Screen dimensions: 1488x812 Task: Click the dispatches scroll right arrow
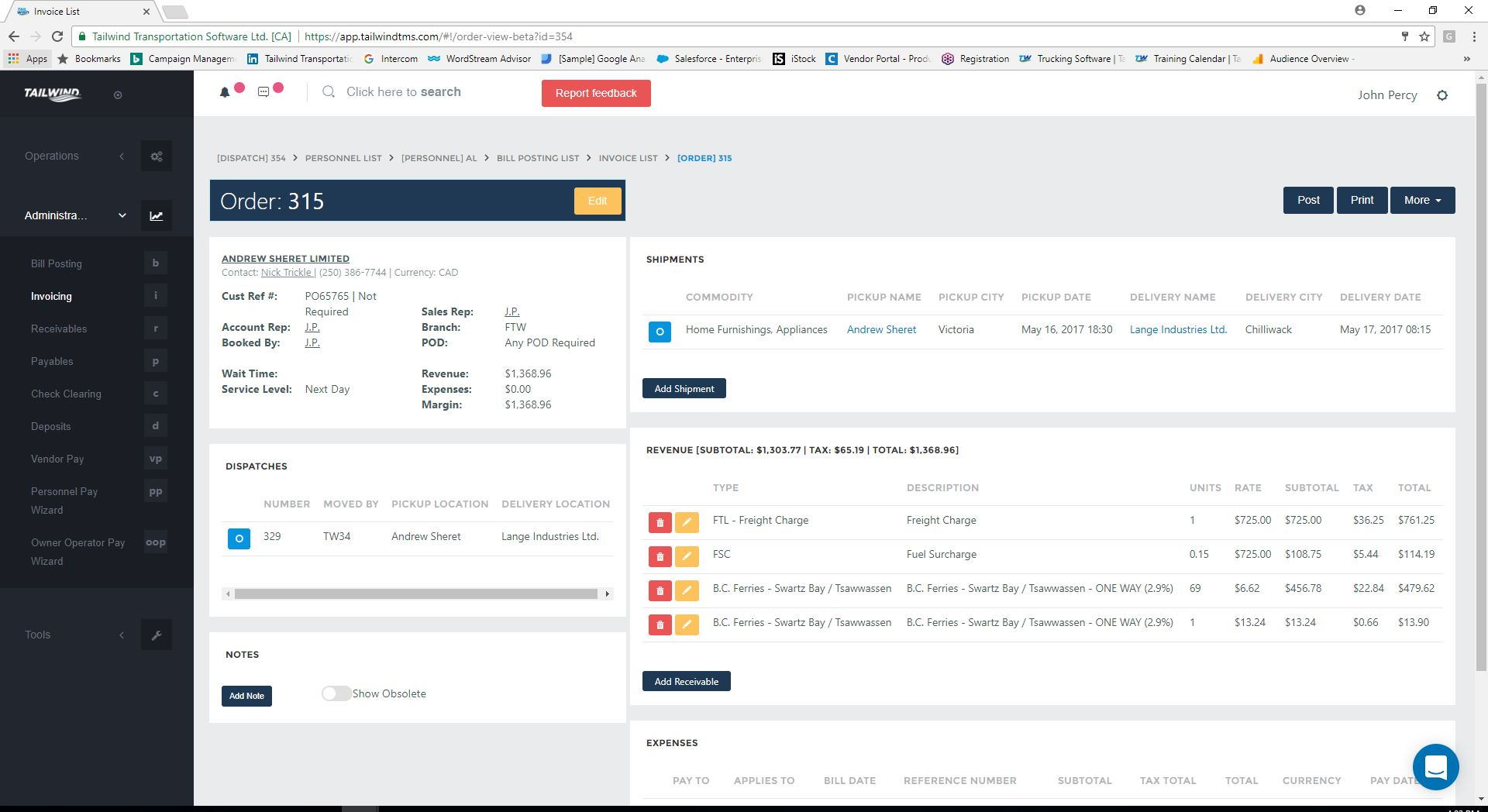(x=608, y=594)
